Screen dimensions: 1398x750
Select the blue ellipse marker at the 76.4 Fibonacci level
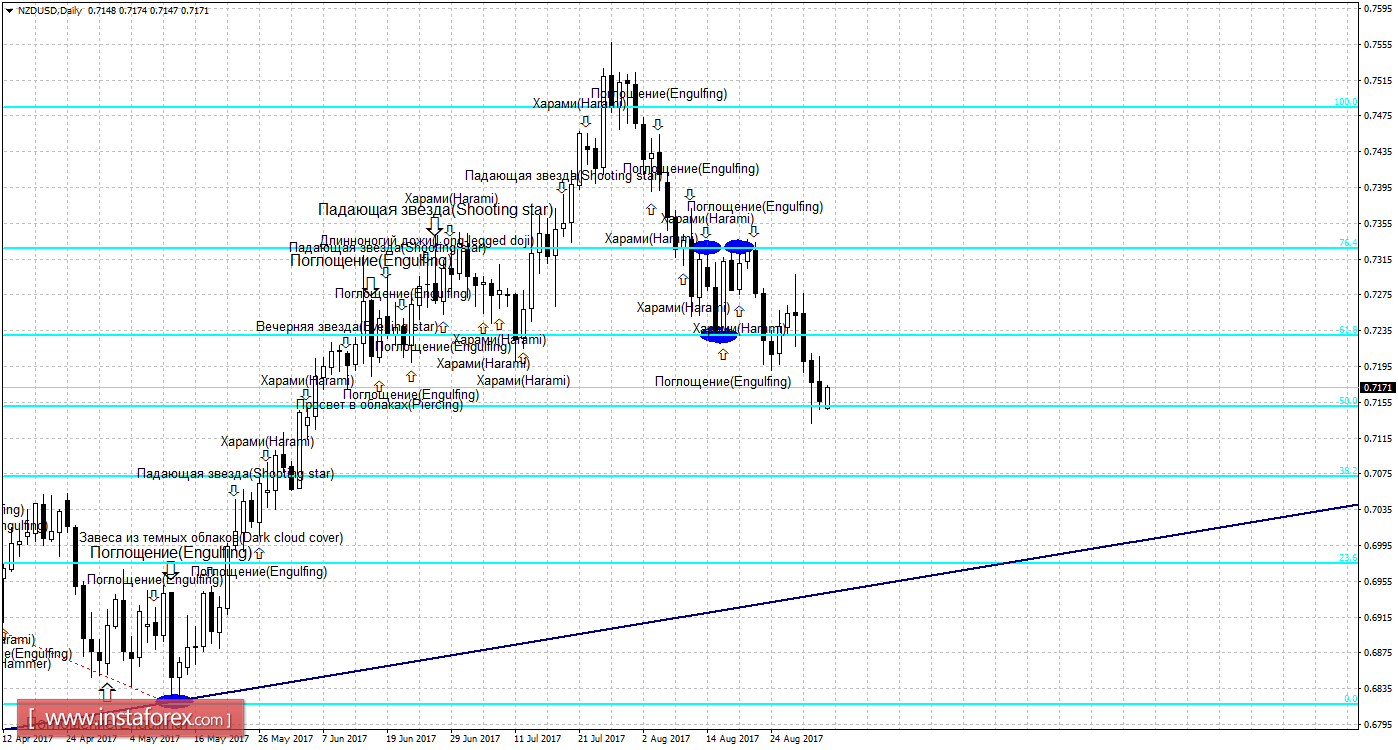click(708, 247)
